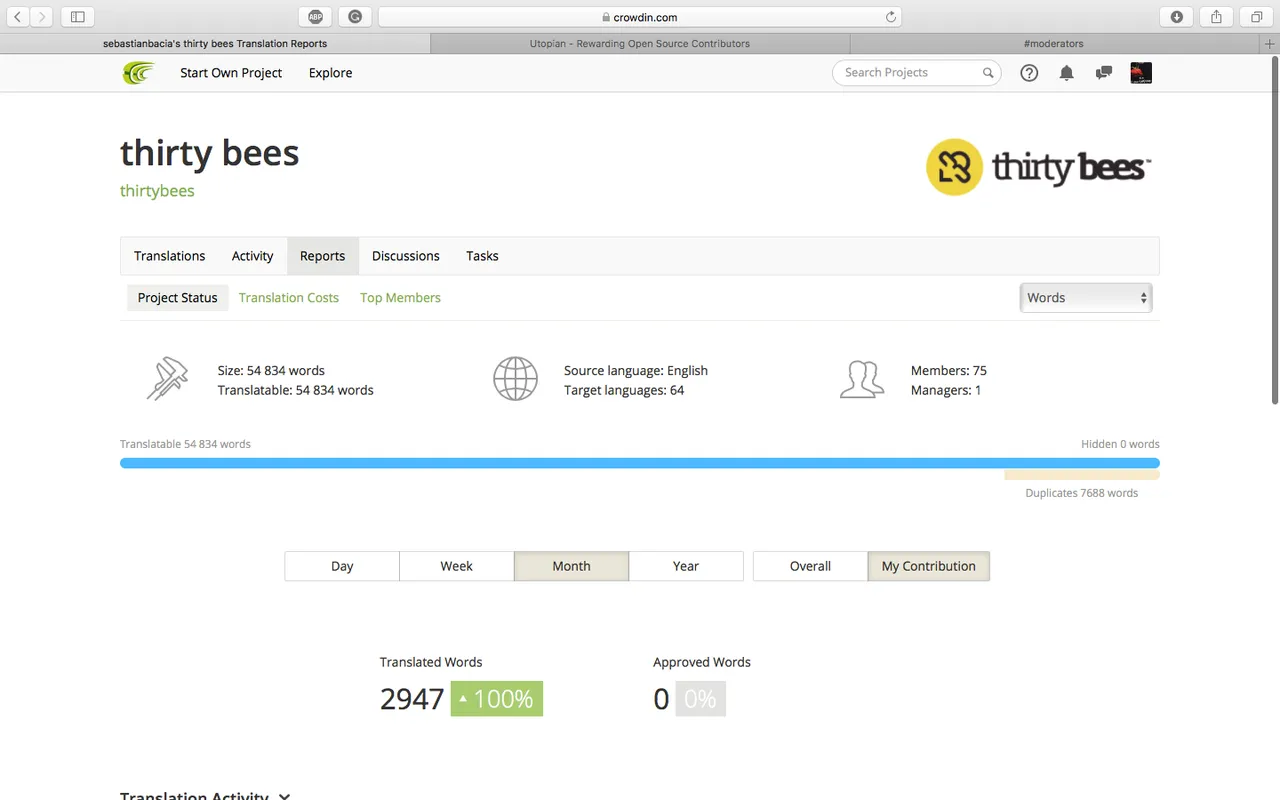The image size is (1280, 800).
Task: Open the Activity tab
Action: pyautogui.click(x=253, y=256)
